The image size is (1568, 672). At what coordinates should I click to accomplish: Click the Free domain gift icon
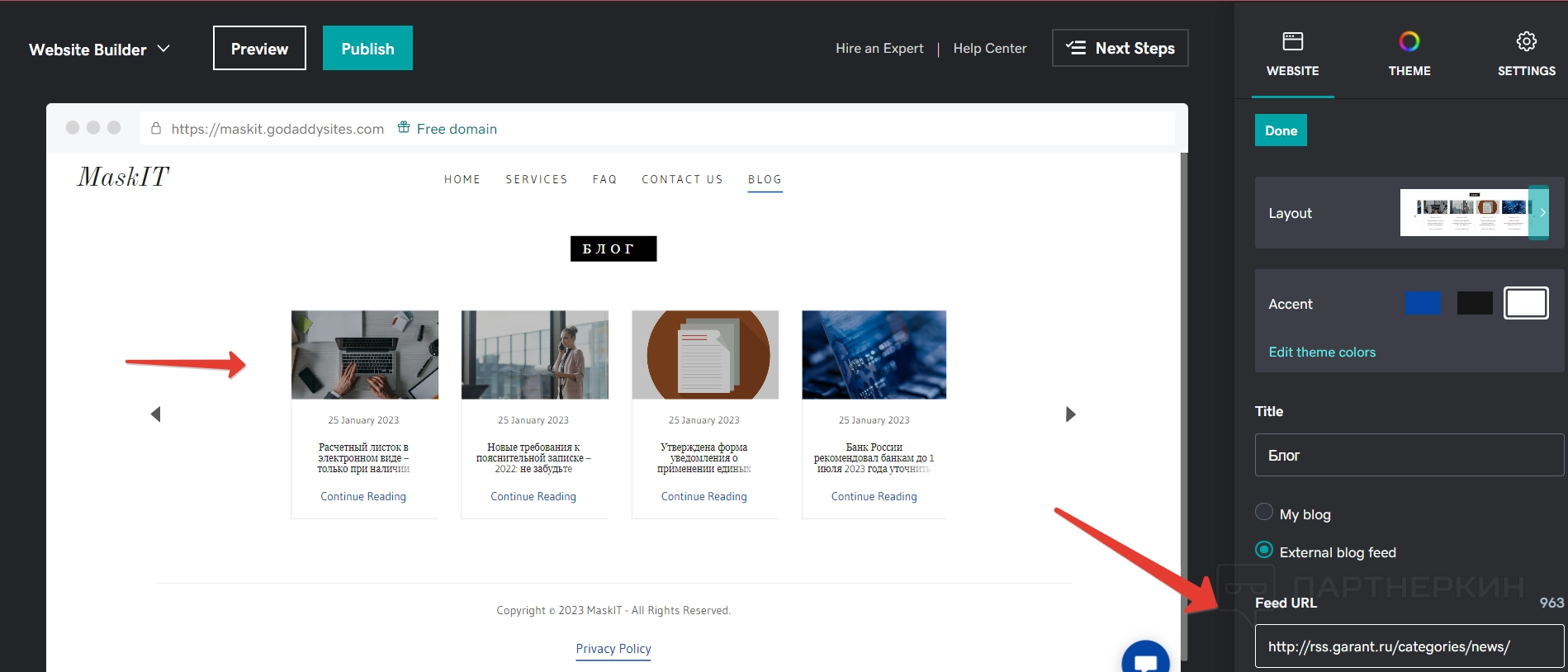(x=404, y=128)
